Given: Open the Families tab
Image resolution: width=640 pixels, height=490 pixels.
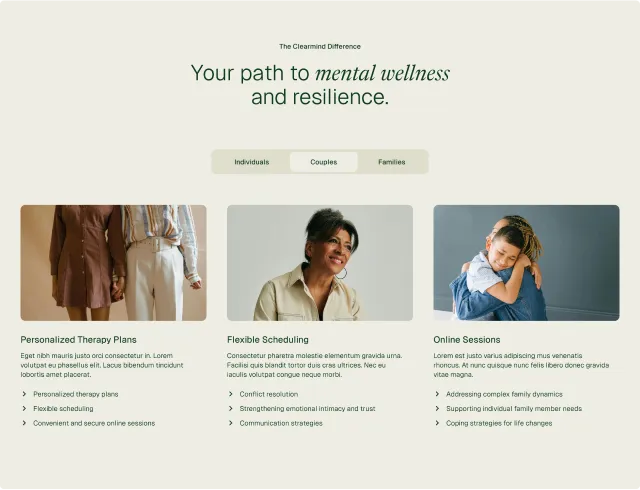Looking at the screenshot, I should coord(392,162).
